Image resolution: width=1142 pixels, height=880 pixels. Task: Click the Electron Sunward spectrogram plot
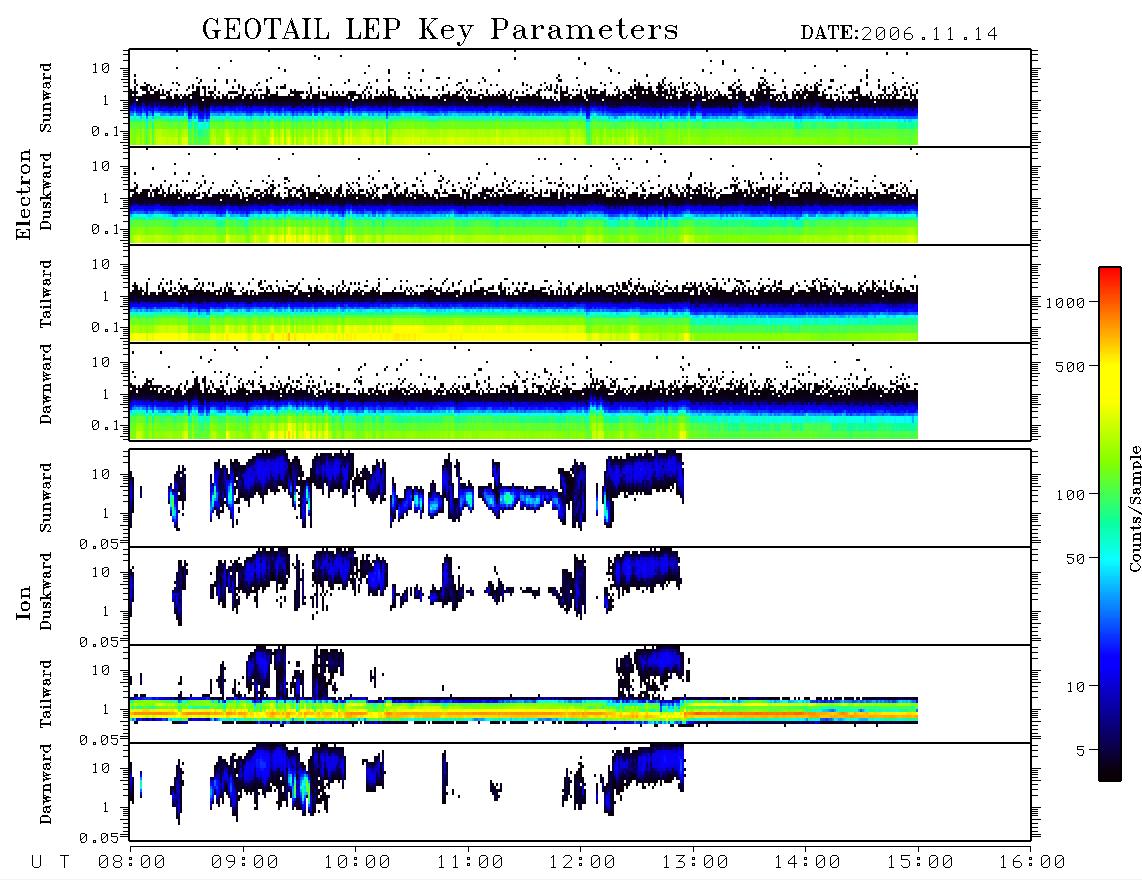pos(580,98)
